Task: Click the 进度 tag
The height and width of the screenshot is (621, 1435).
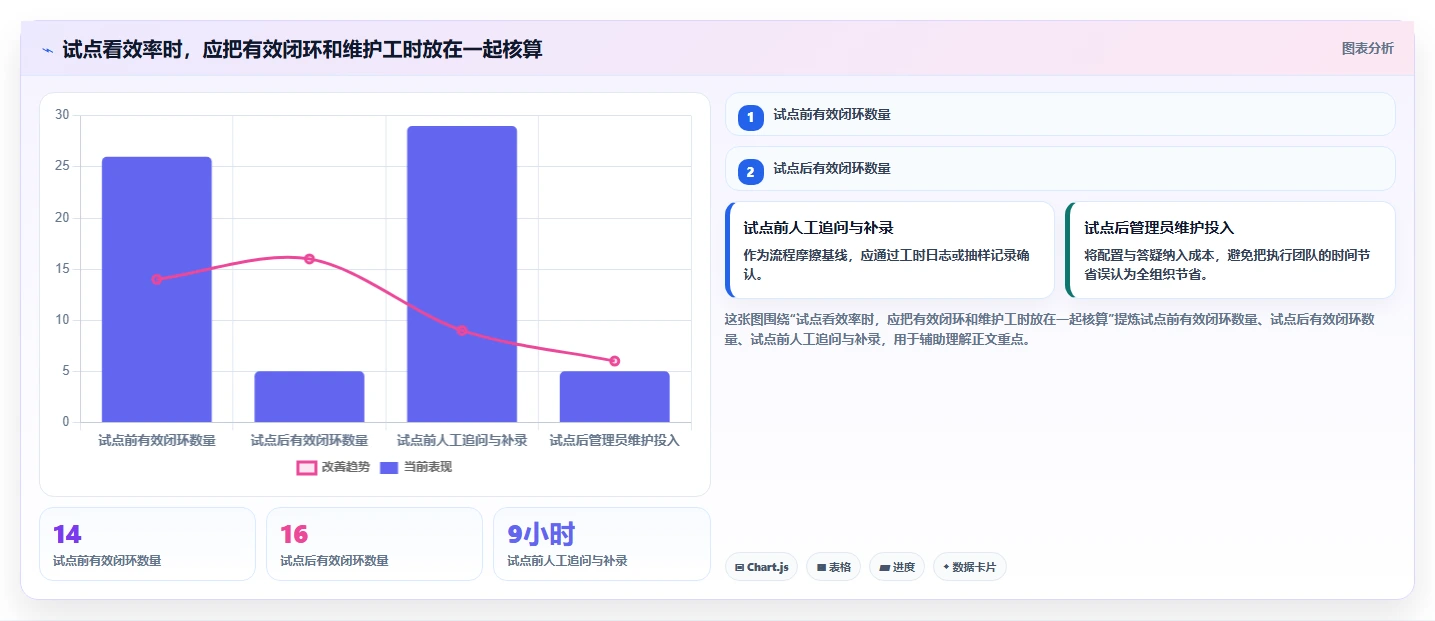Action: (897, 567)
